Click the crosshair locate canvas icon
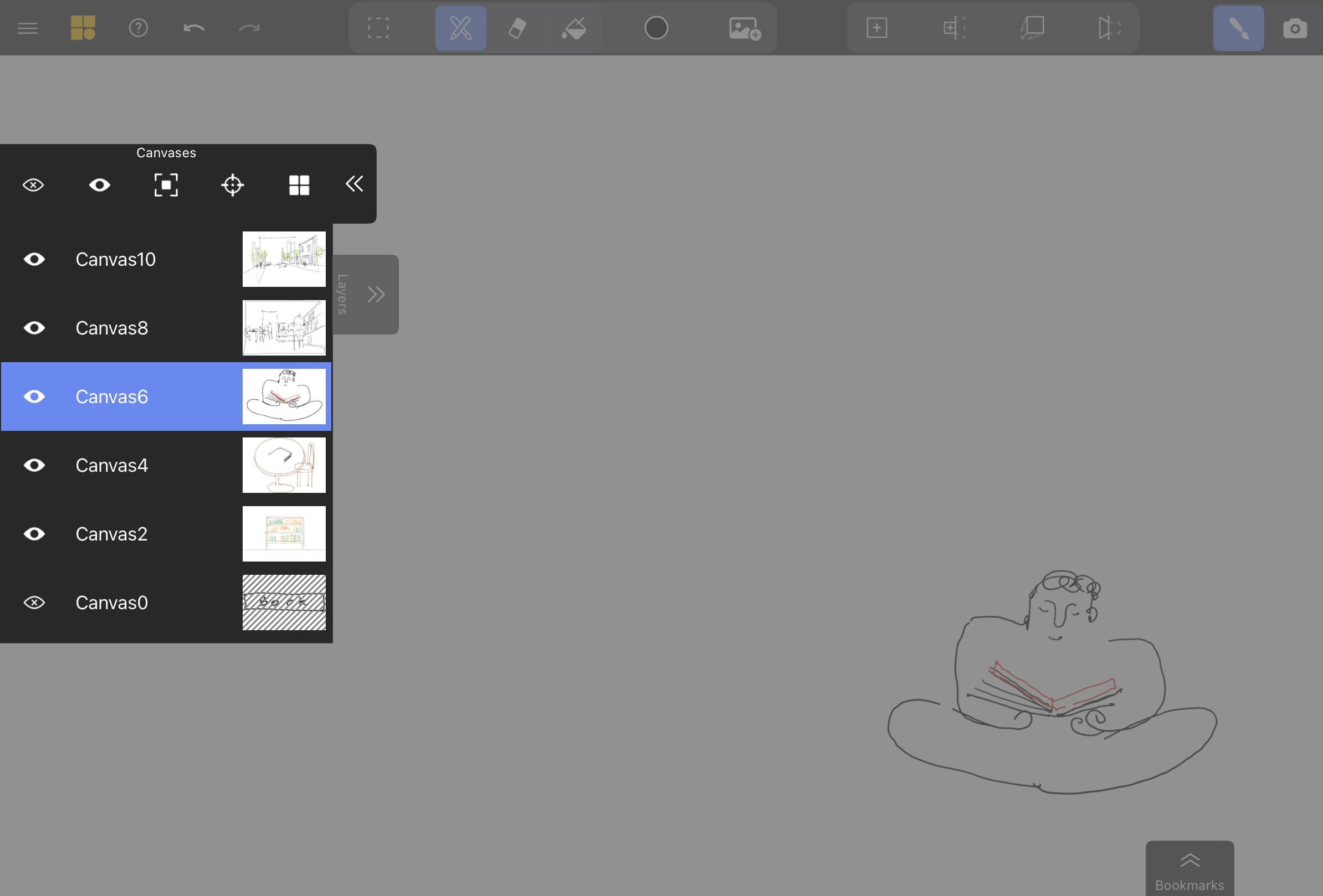The width and height of the screenshot is (1323, 896). [232, 185]
